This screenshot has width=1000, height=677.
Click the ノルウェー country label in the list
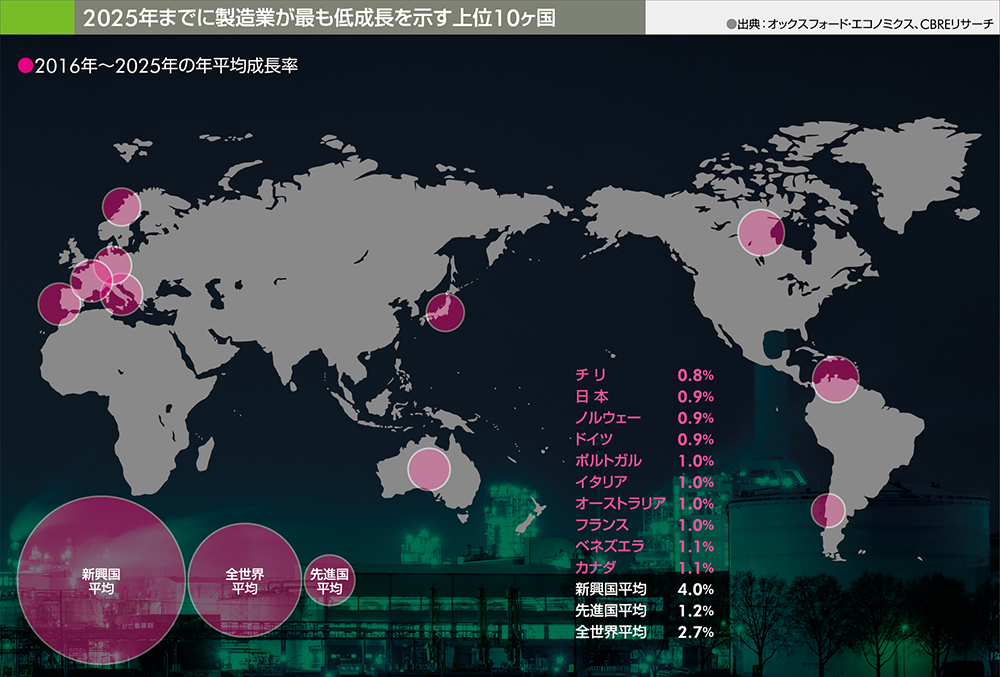[x=608, y=418]
